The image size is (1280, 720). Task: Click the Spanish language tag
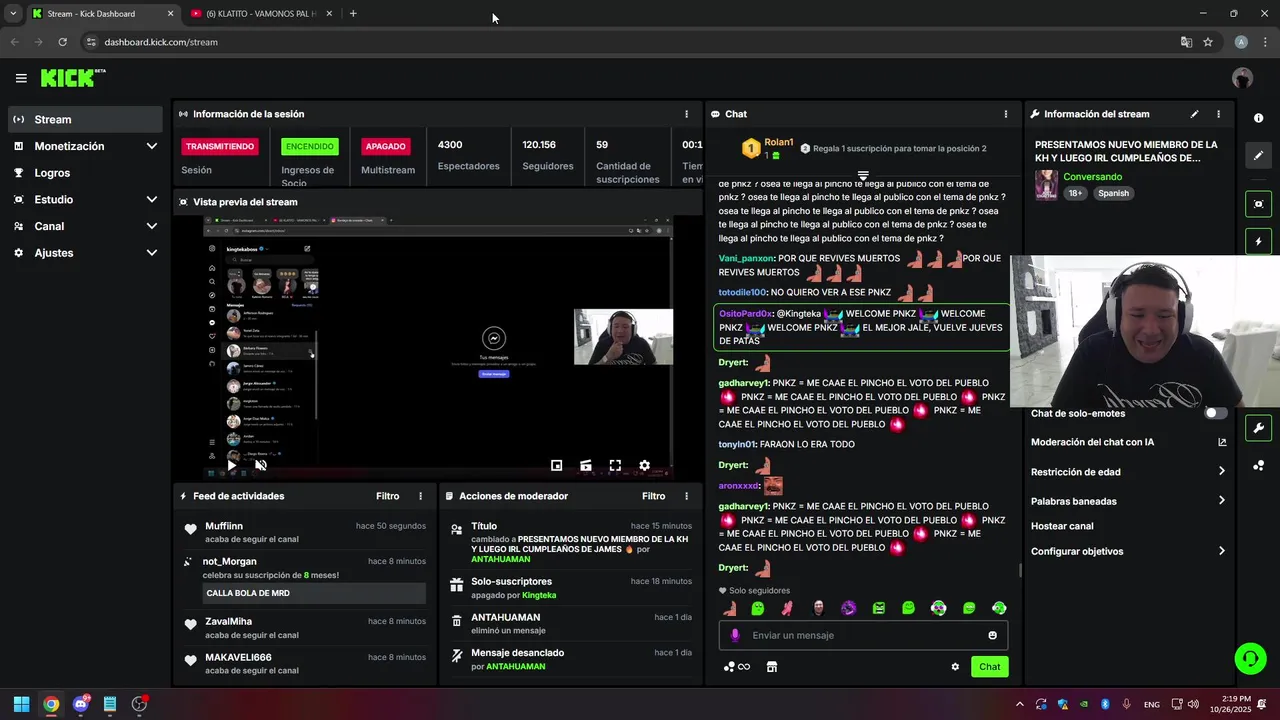[1113, 193]
